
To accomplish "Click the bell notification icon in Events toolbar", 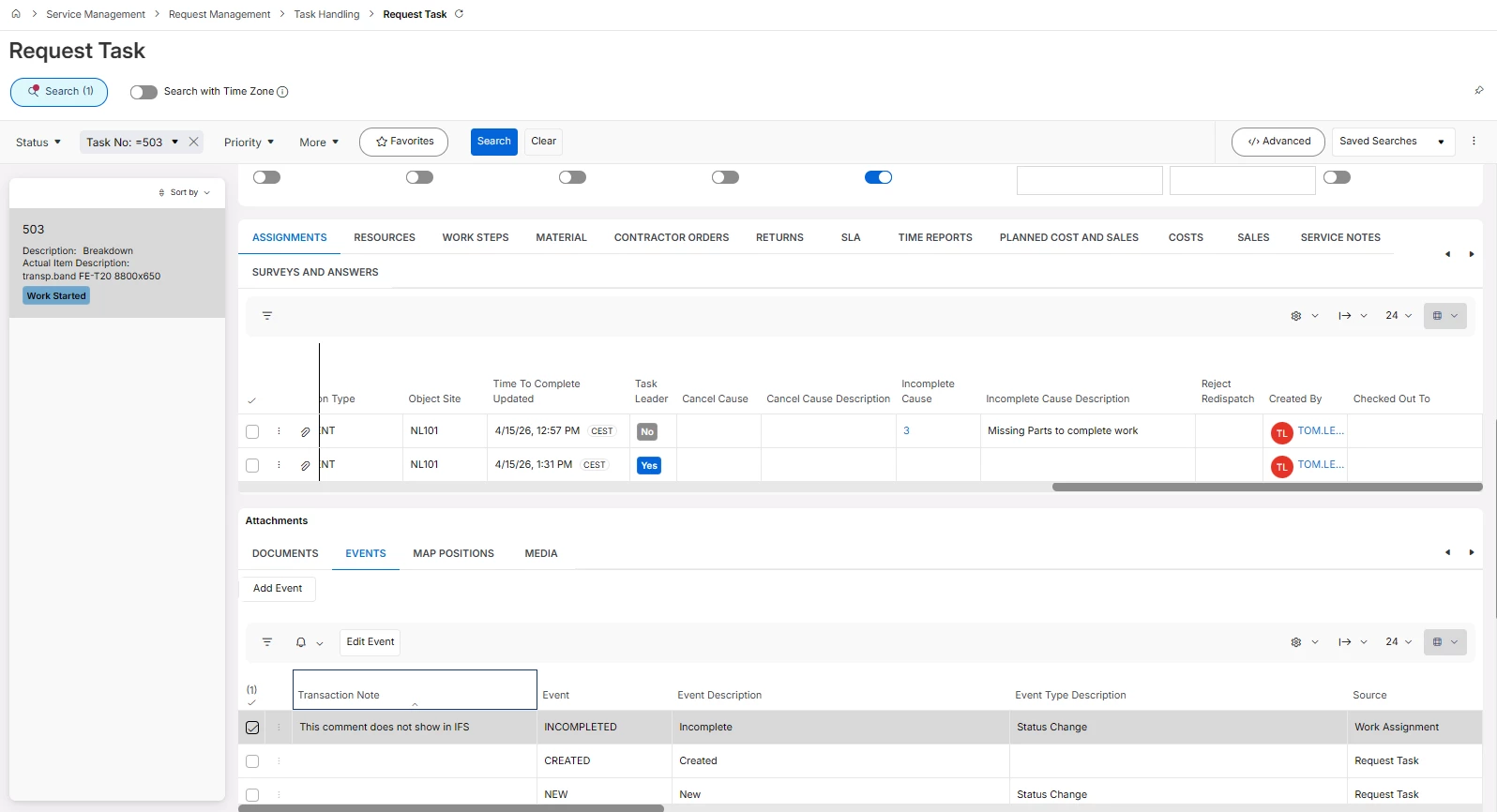I will coord(301,642).
